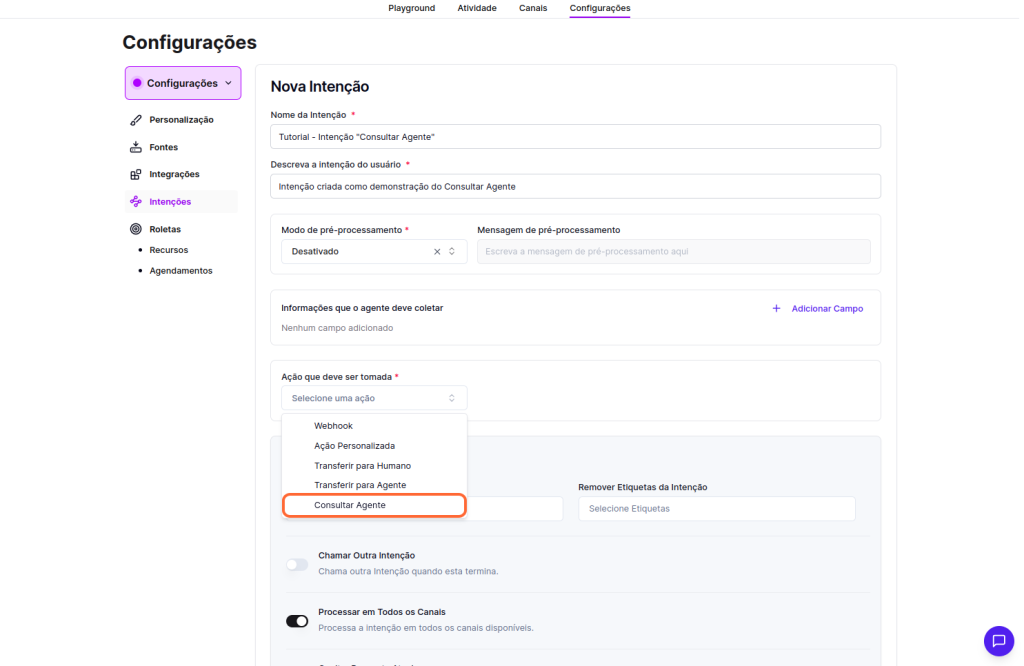The width and height of the screenshot is (1024, 666).
Task: Go to the Canais tab
Action: point(533,8)
